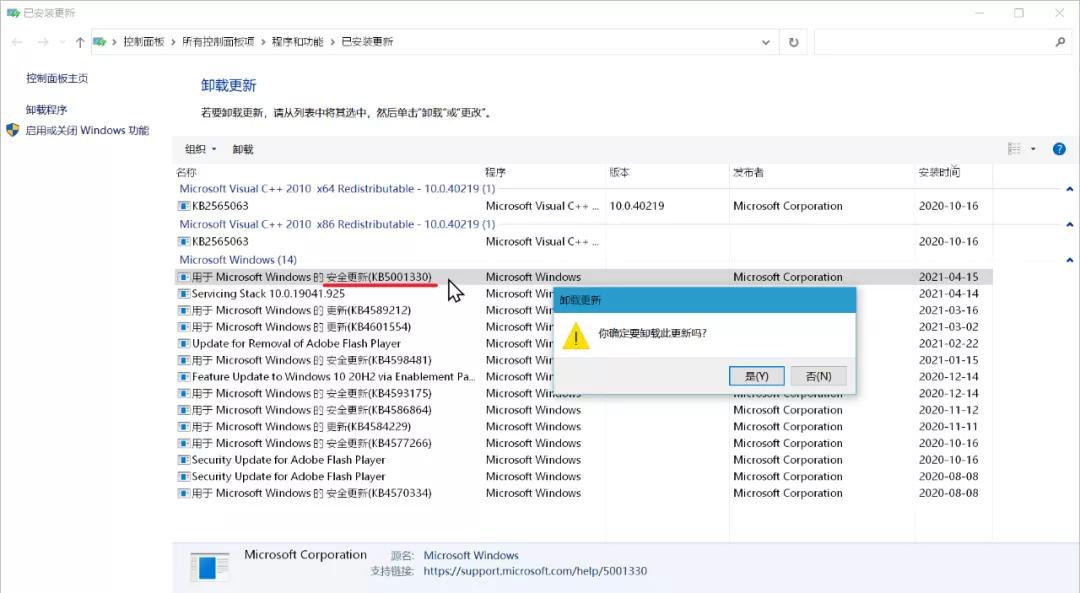Confirm uninstall by clicking 是(Y)
1080x593 pixels.
pyautogui.click(x=757, y=375)
